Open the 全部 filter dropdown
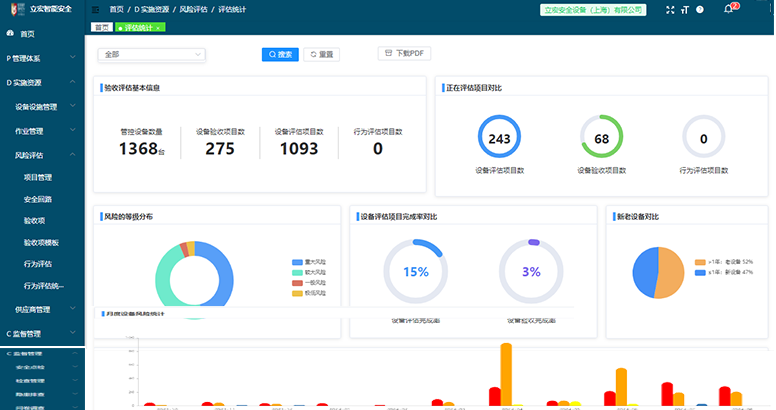 pyautogui.click(x=151, y=54)
